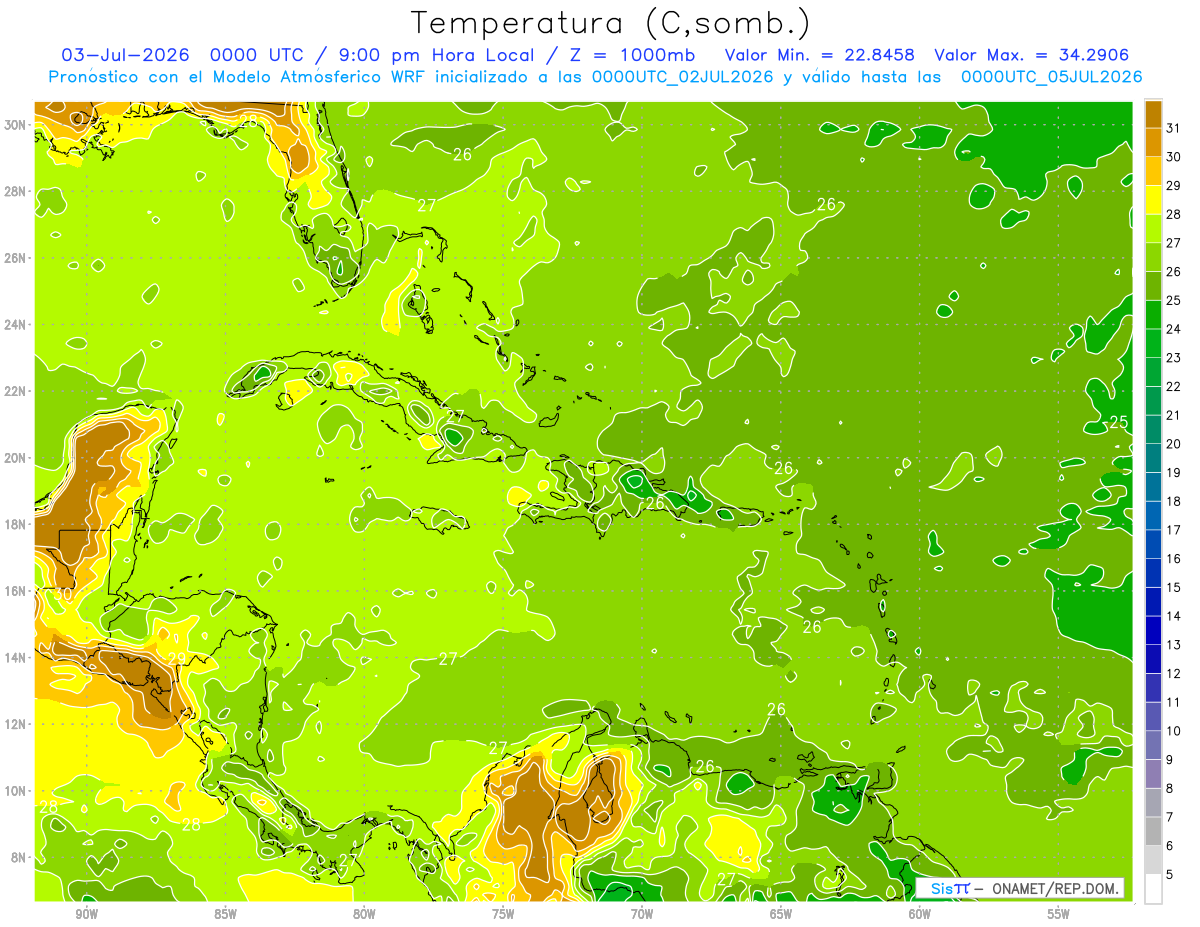Click the 55W longitude label
Viewport: 1200px width, 927px height.
(x=1059, y=914)
